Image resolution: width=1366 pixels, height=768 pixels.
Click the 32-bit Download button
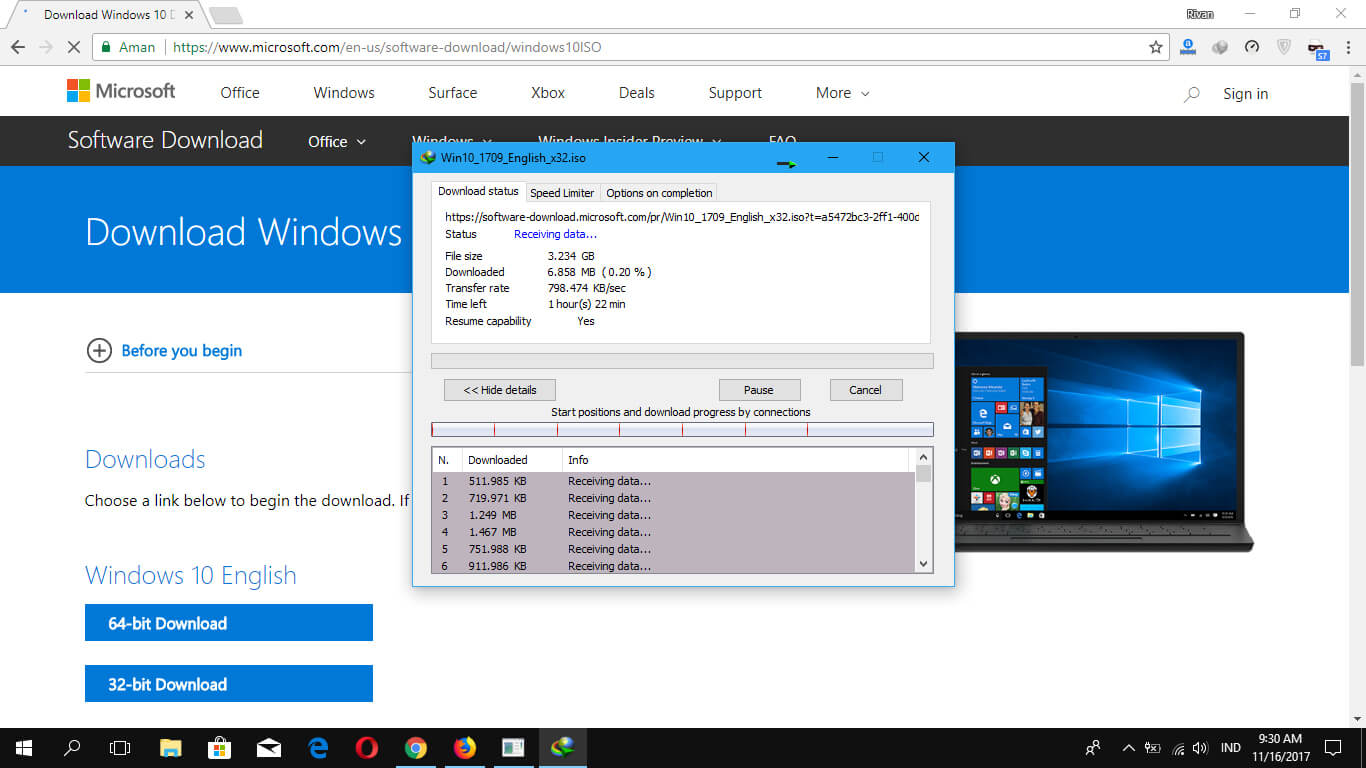(229, 684)
